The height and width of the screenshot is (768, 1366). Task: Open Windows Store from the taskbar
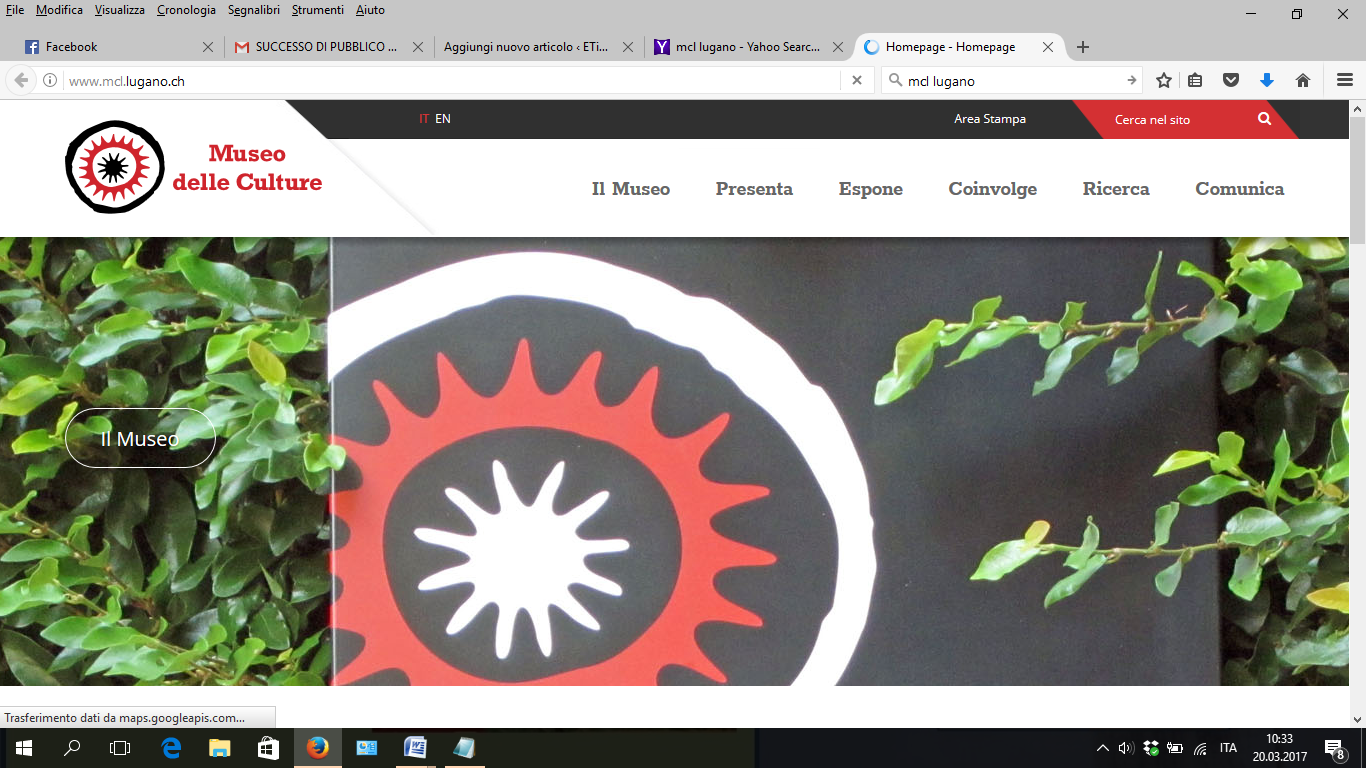coord(268,747)
